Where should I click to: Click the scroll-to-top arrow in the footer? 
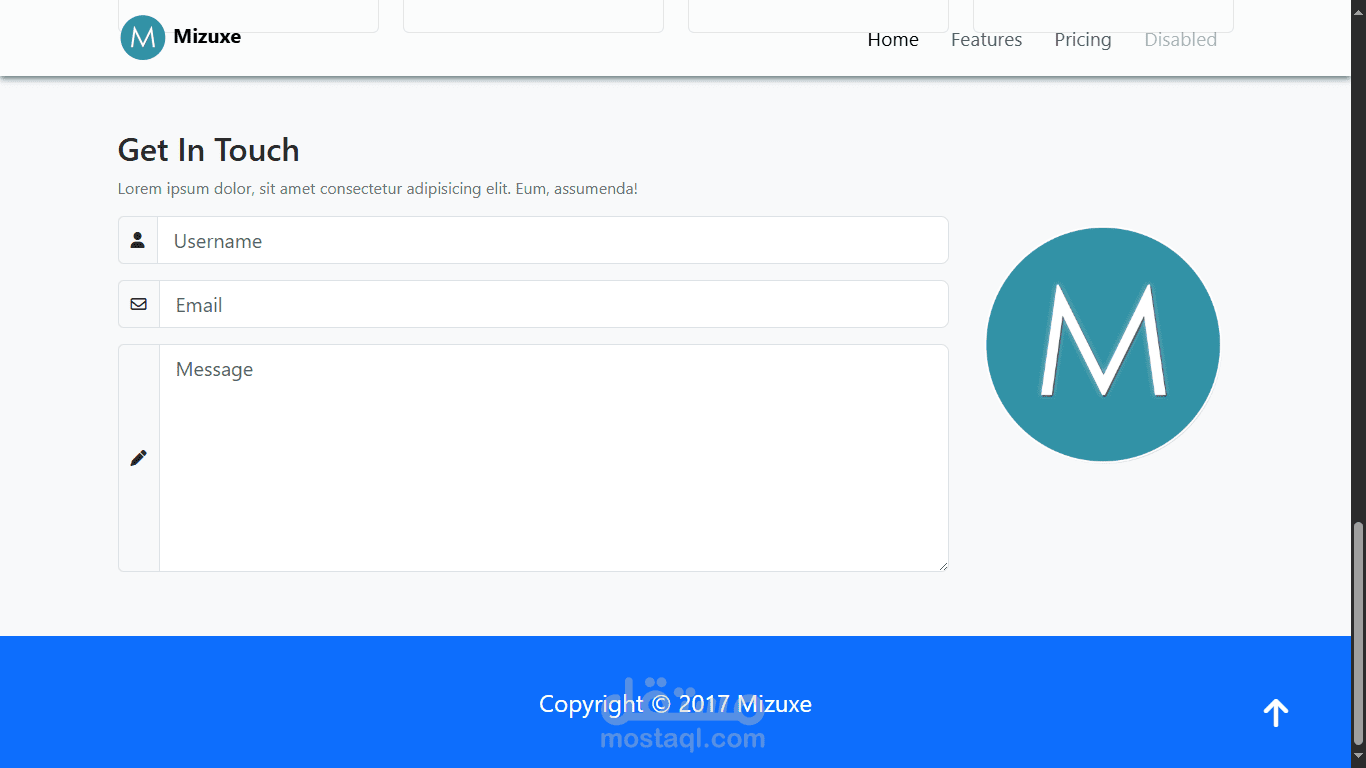click(1275, 712)
